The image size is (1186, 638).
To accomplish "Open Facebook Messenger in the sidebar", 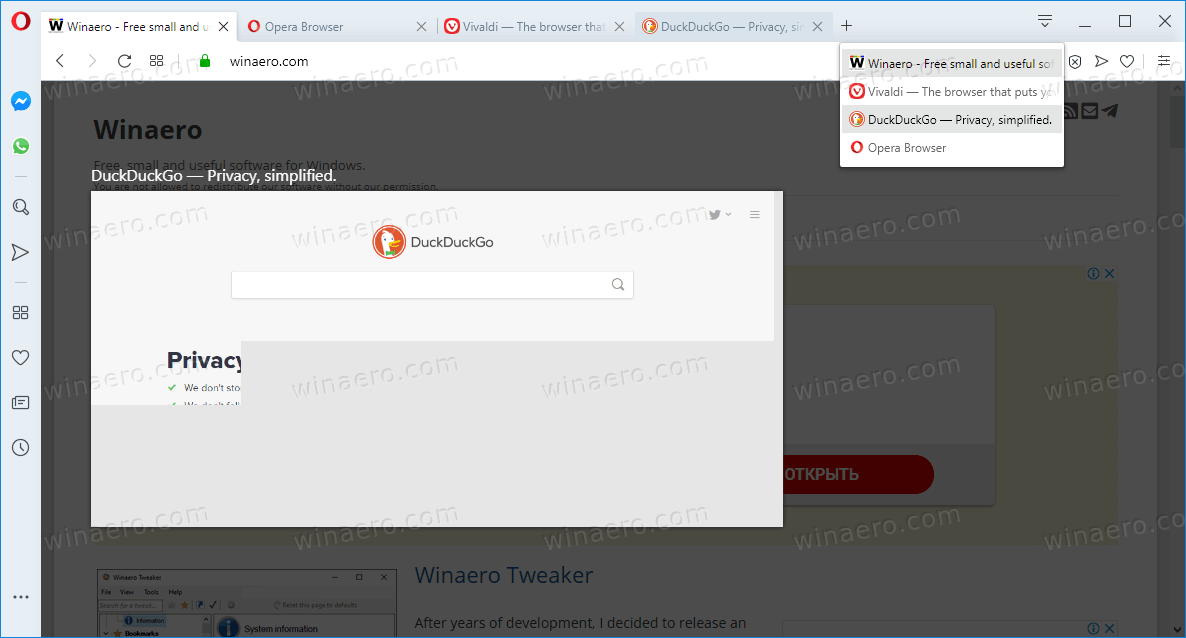I will click(21, 101).
